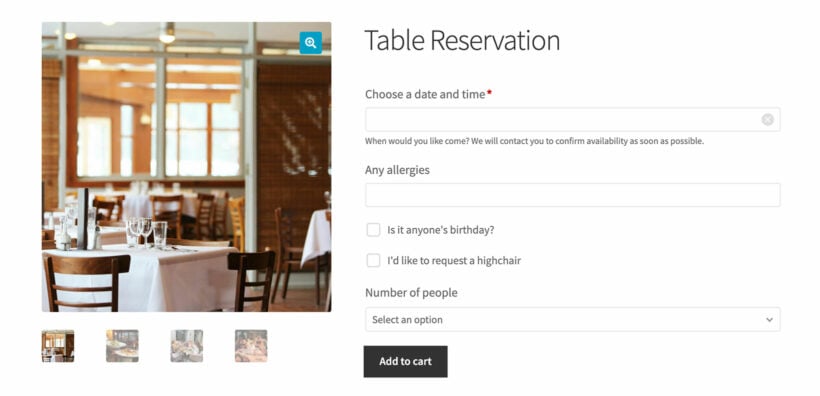This screenshot has width=820, height=396.
Task: Select the first restaurant interior thumbnail
Action: pos(58,346)
